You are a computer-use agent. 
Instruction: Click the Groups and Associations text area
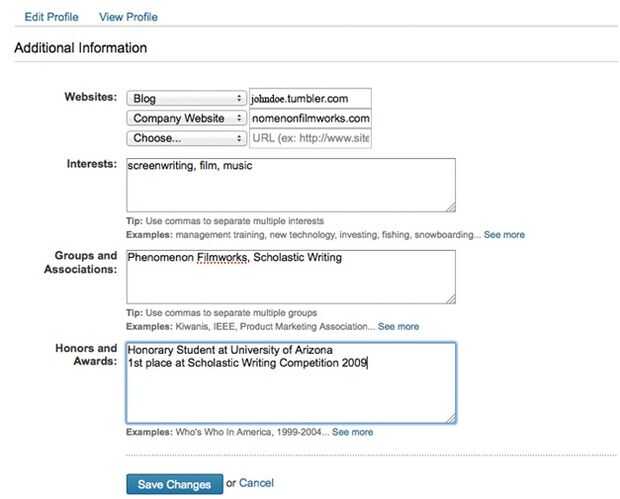tap(290, 276)
